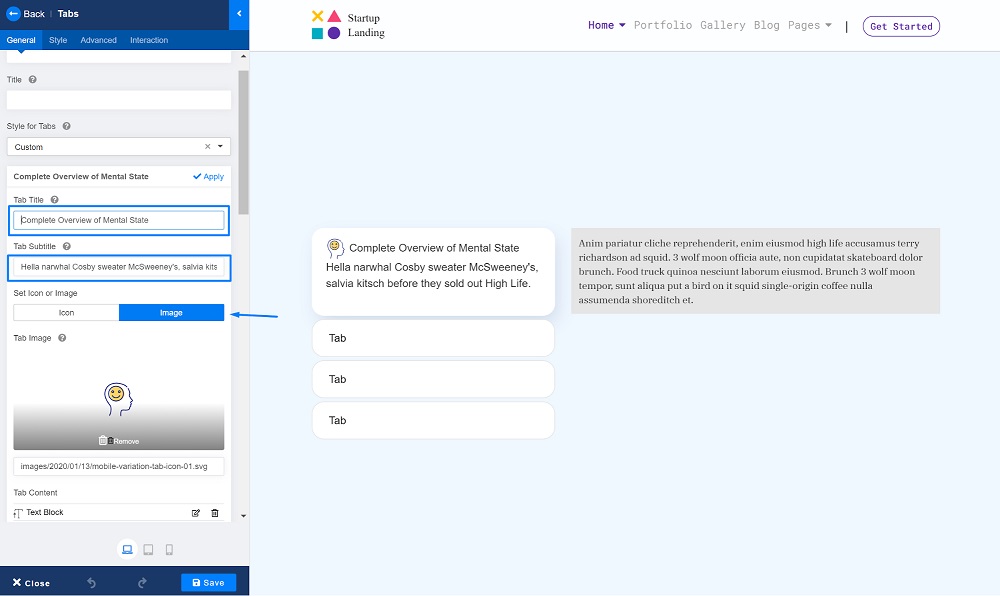The height and width of the screenshot is (596, 1000).
Task: Delete the Text Block item
Action: 215,513
